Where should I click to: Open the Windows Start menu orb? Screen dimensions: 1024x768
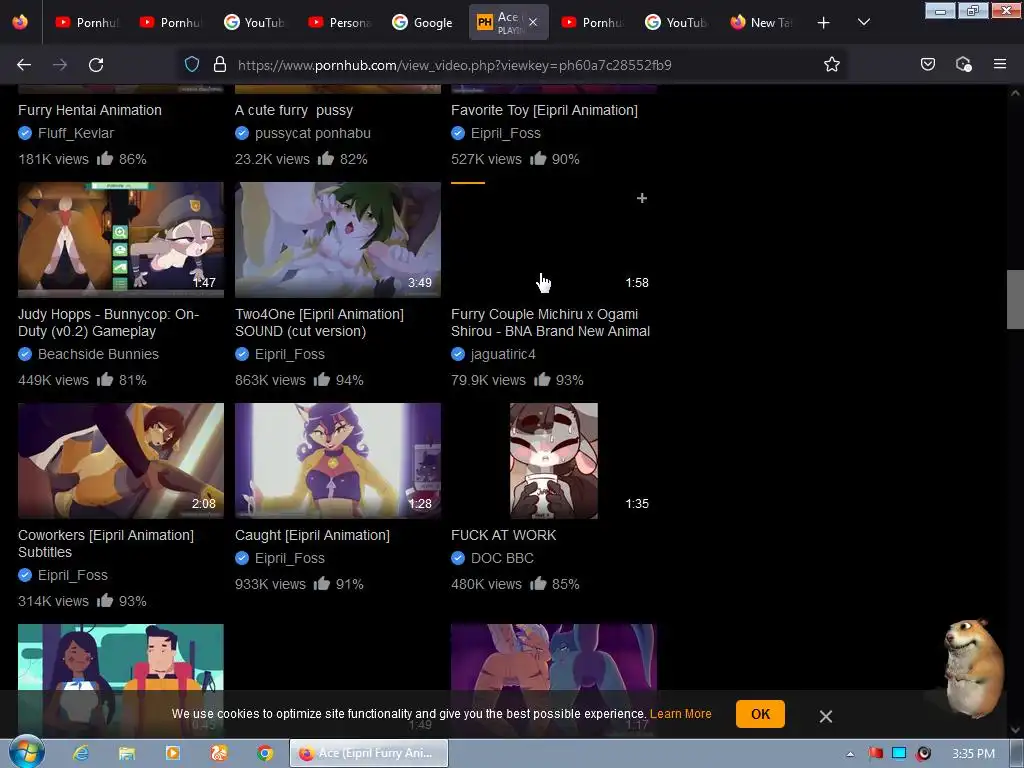[26, 753]
